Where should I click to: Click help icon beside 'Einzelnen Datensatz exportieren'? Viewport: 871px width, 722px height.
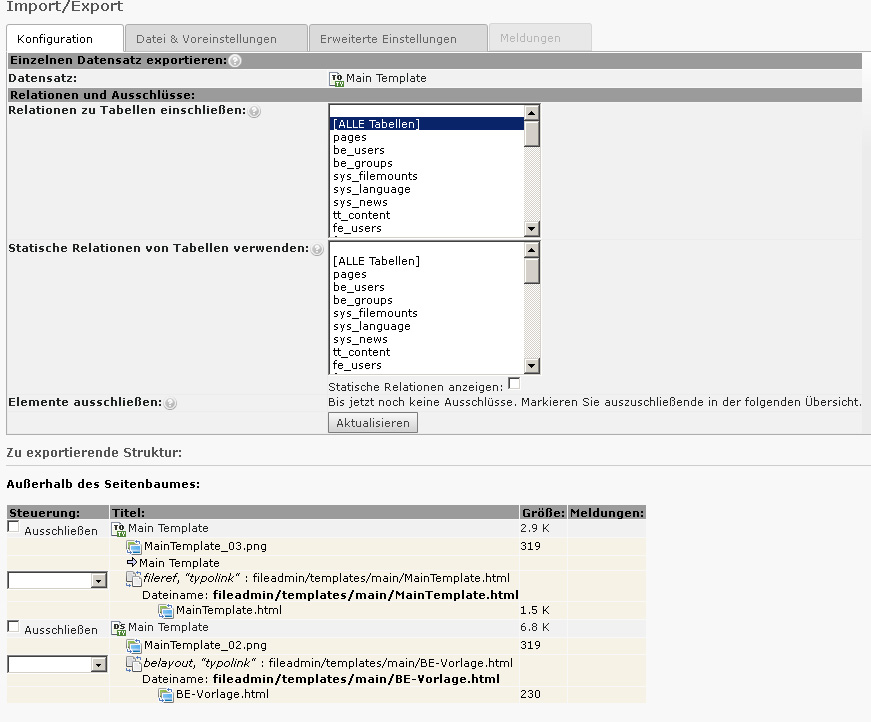coord(235,61)
